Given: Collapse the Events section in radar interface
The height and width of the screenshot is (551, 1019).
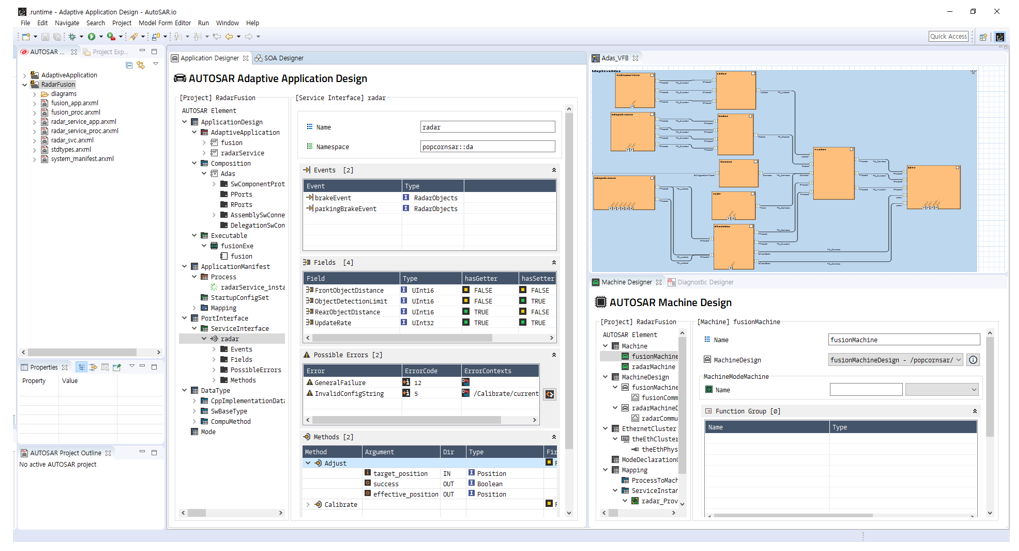Looking at the screenshot, I should pos(554,170).
